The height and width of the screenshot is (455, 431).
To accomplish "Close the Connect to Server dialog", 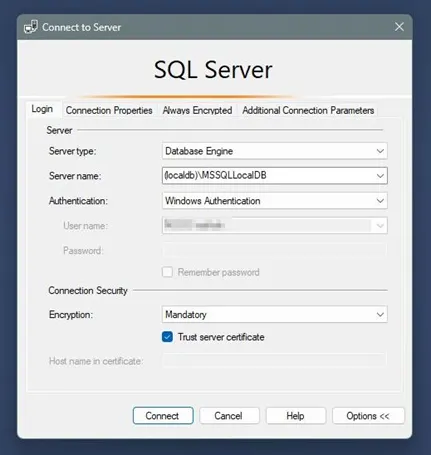I will click(x=399, y=27).
